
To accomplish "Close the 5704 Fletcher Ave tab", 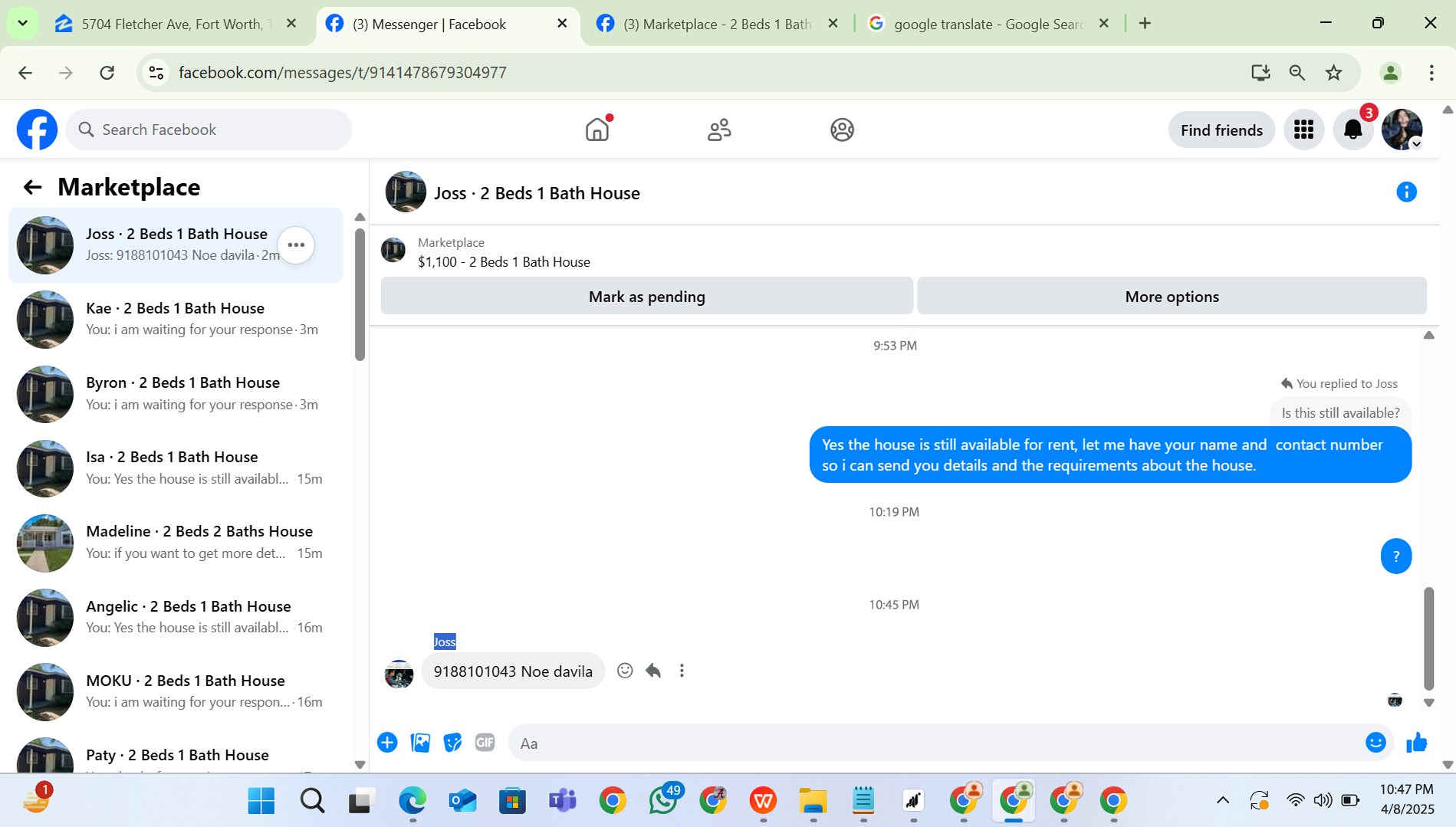I will tap(291, 24).
